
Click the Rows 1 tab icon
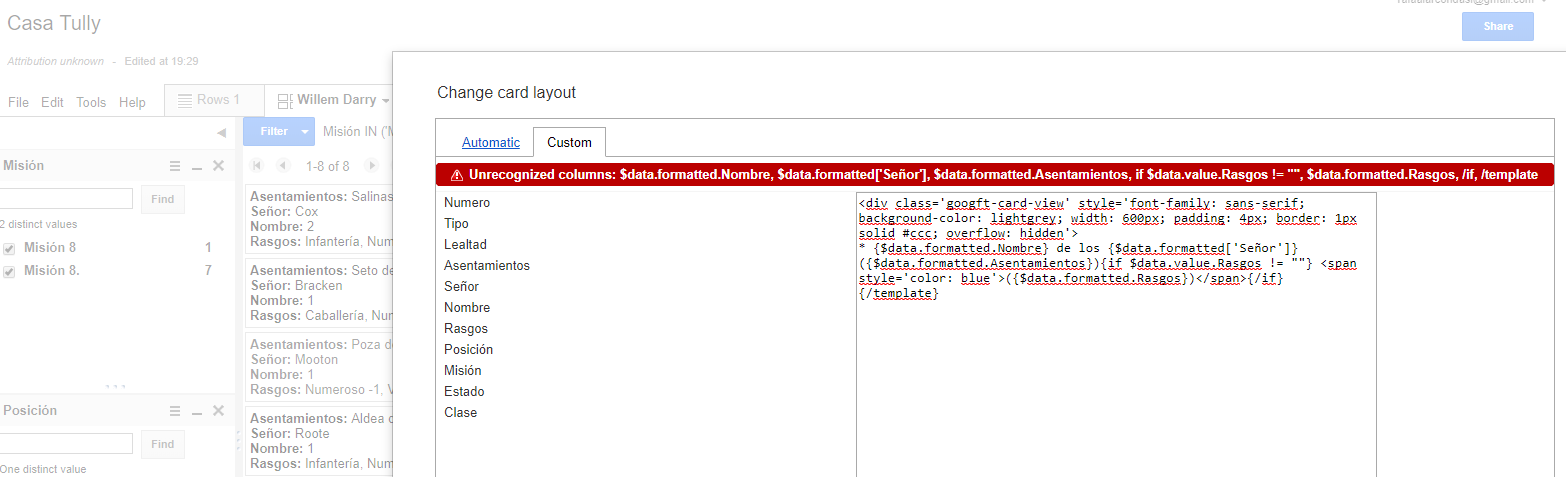point(185,100)
